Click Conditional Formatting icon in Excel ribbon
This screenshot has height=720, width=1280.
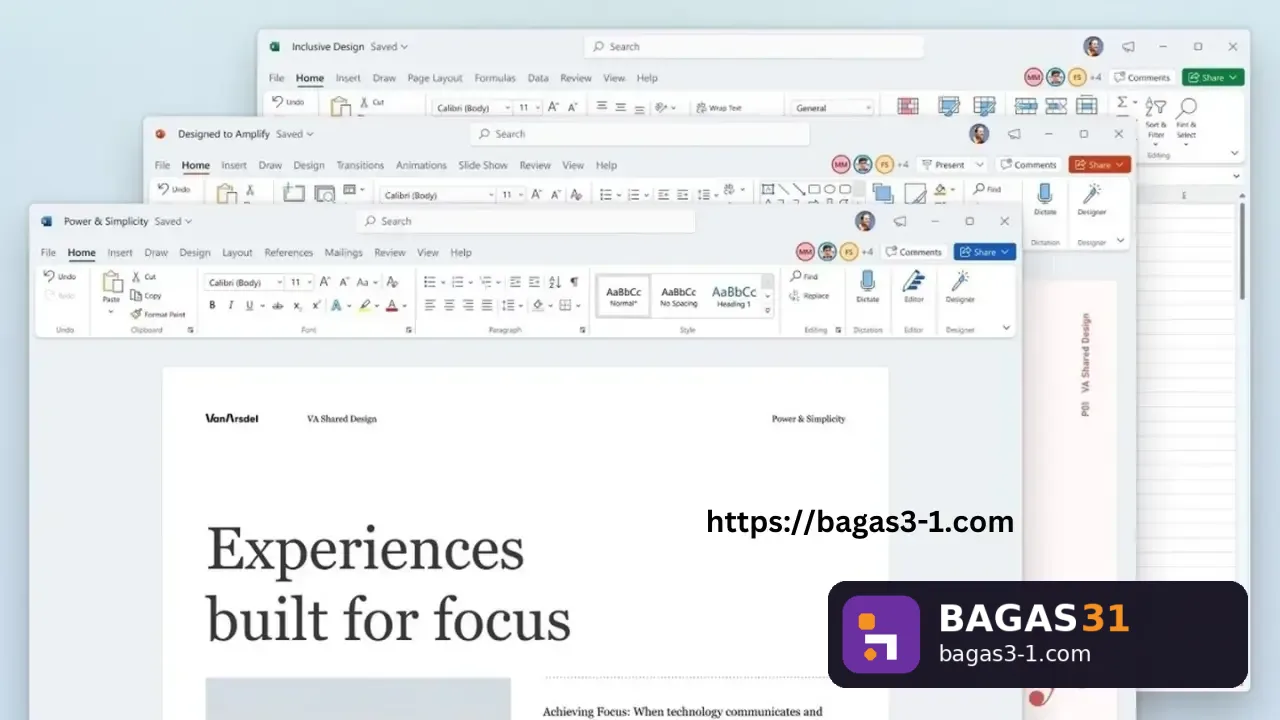click(908, 106)
